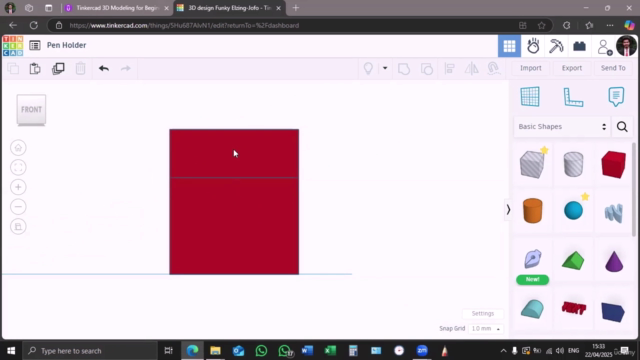Image resolution: width=640 pixels, height=360 pixels.
Task: Open the Sim Lab icon
Action: tap(533, 46)
